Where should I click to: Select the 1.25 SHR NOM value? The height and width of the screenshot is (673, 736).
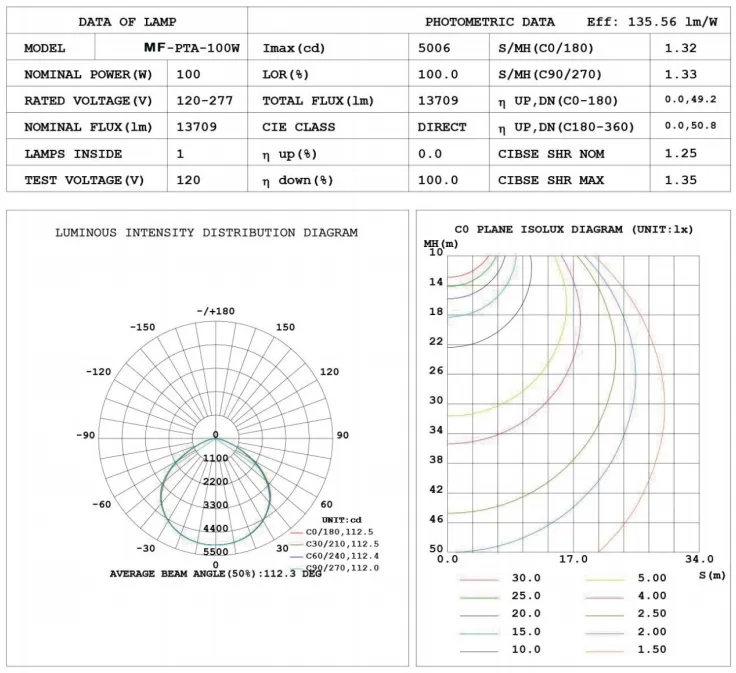point(681,153)
